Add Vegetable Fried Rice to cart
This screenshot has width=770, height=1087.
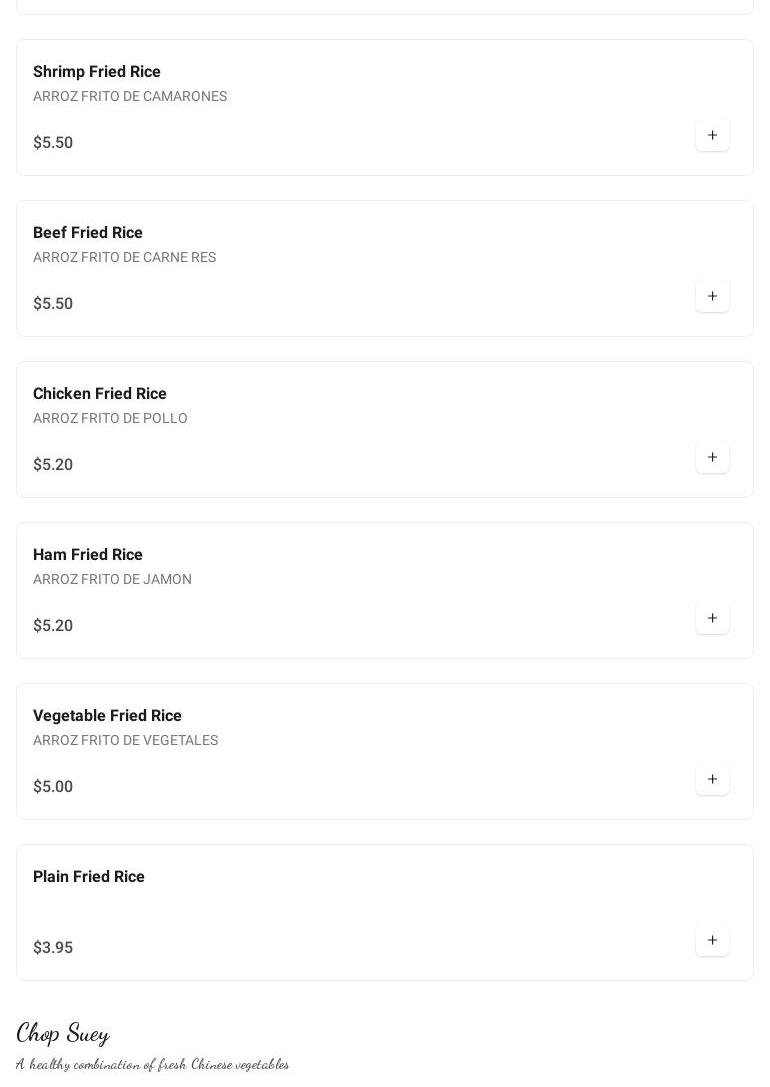[712, 779]
